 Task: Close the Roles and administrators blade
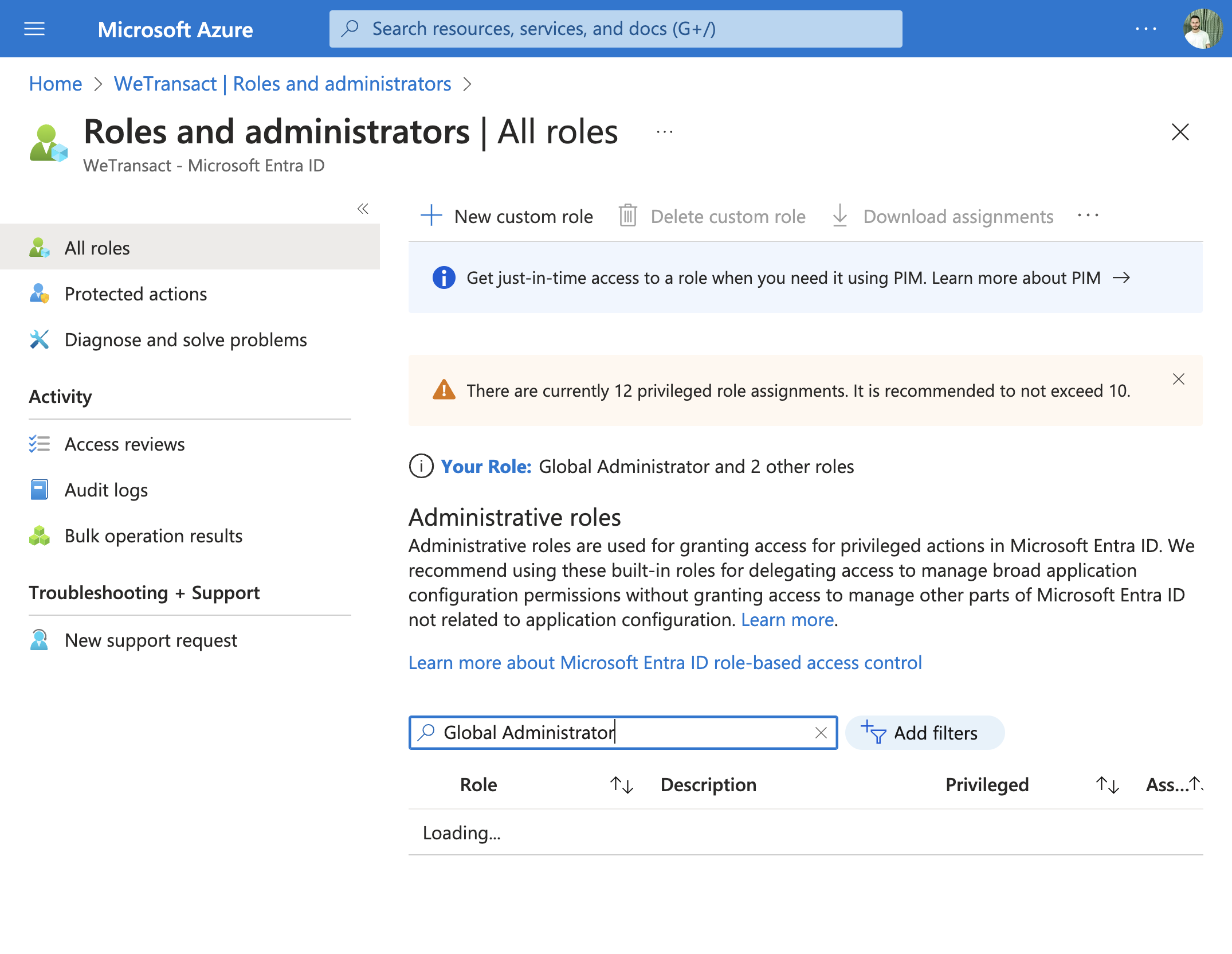[x=1180, y=132]
